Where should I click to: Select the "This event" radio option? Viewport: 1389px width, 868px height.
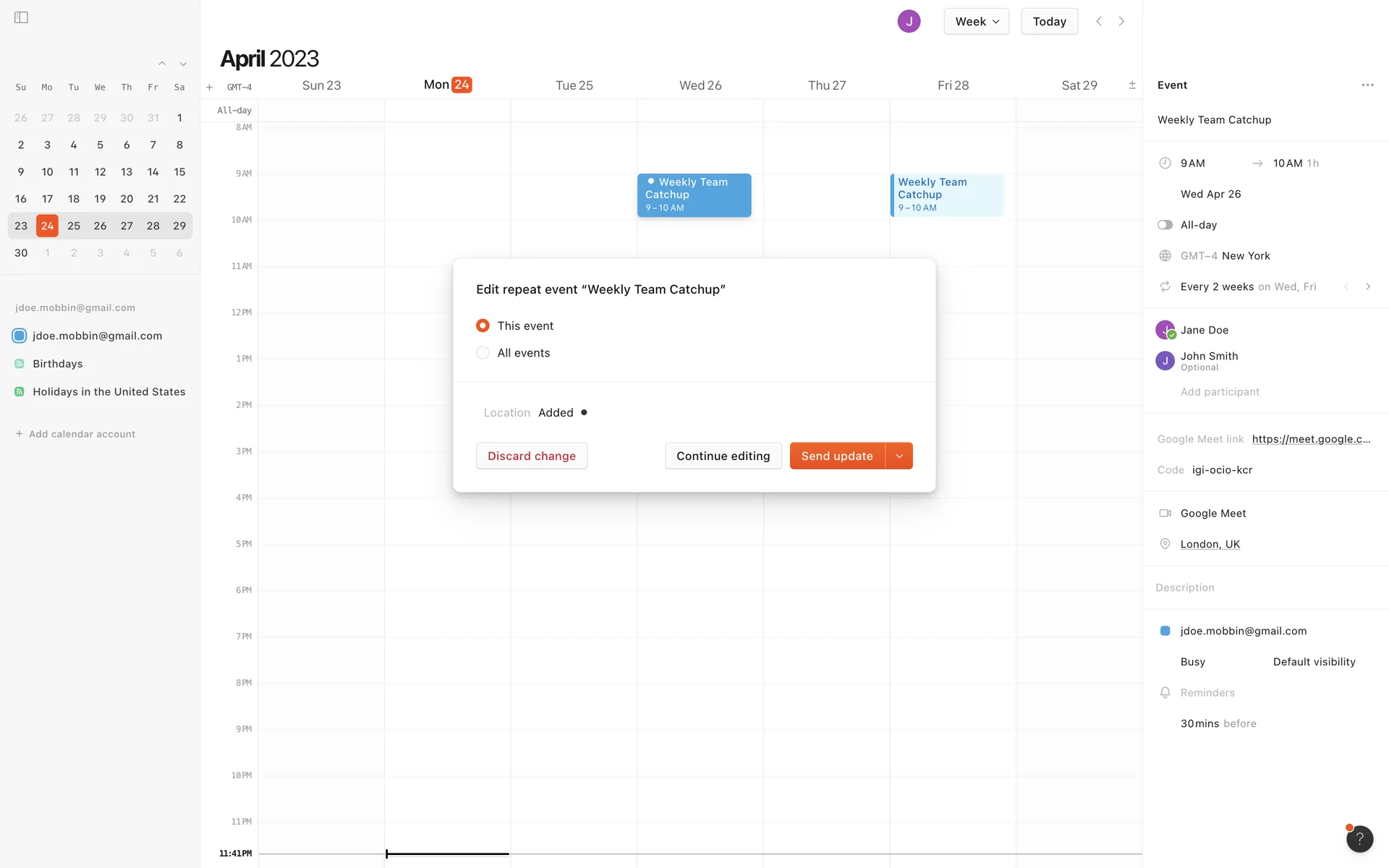(x=483, y=326)
